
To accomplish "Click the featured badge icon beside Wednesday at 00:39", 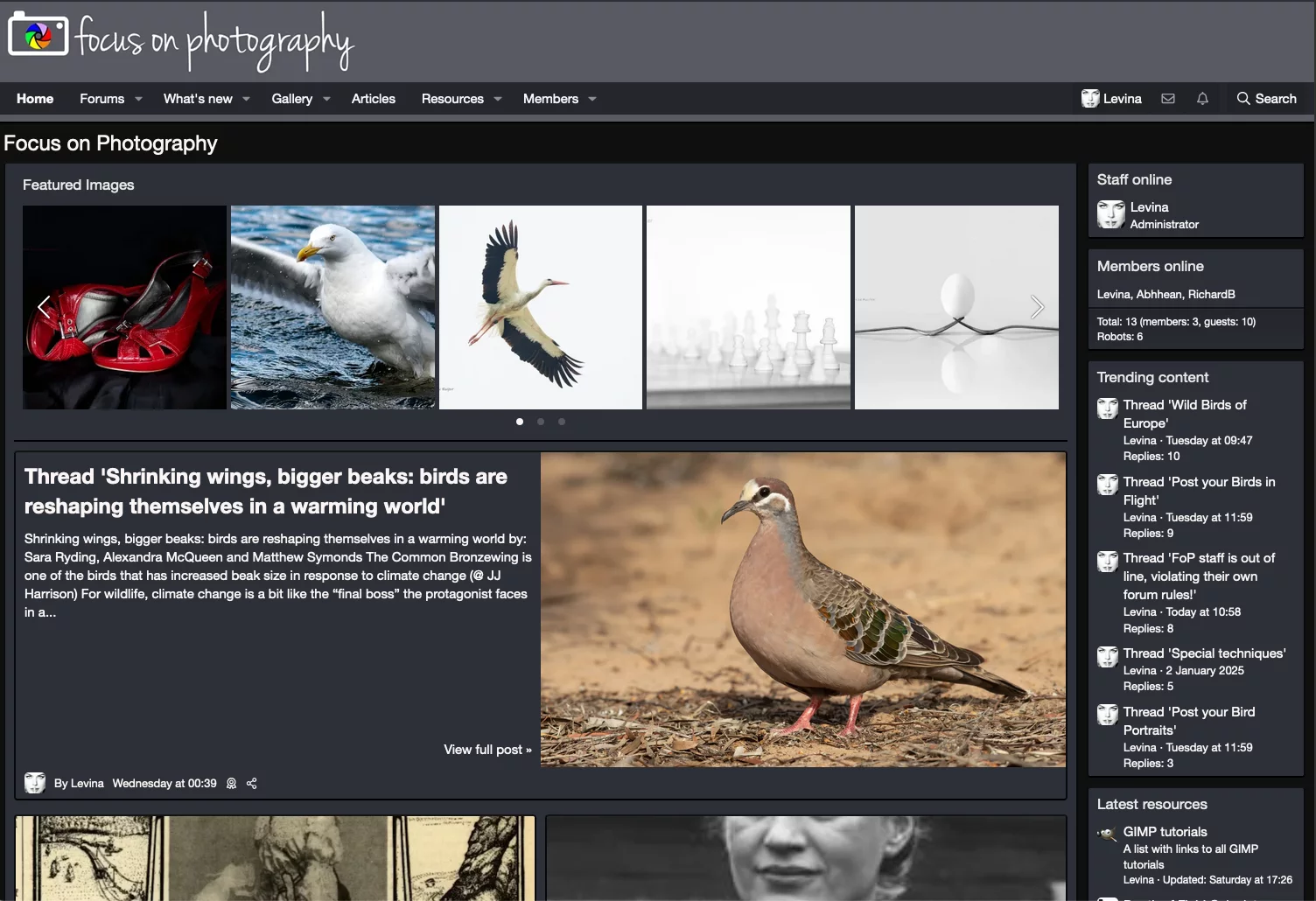I will coord(231,784).
